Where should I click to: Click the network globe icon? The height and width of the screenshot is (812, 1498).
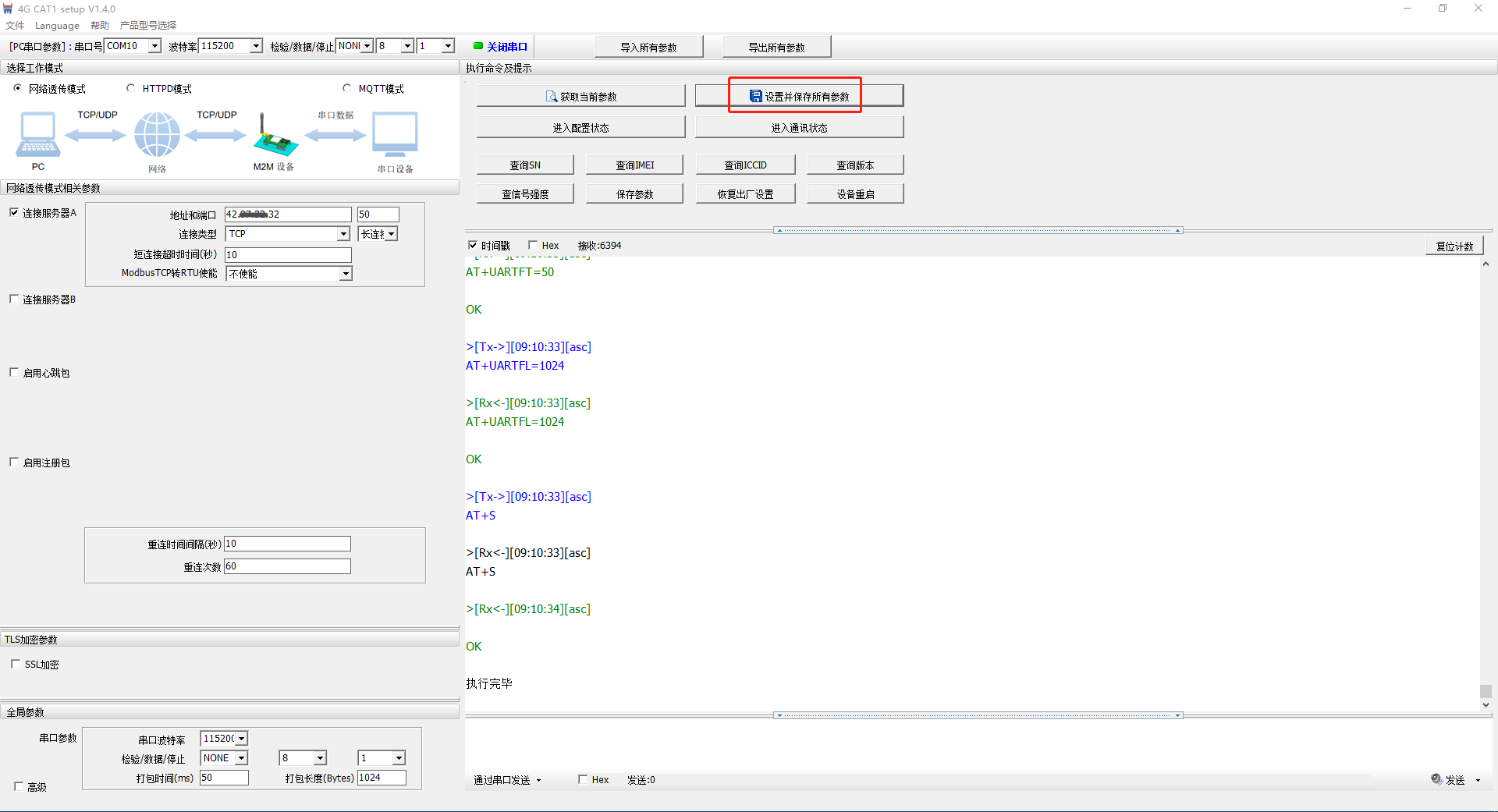(157, 134)
